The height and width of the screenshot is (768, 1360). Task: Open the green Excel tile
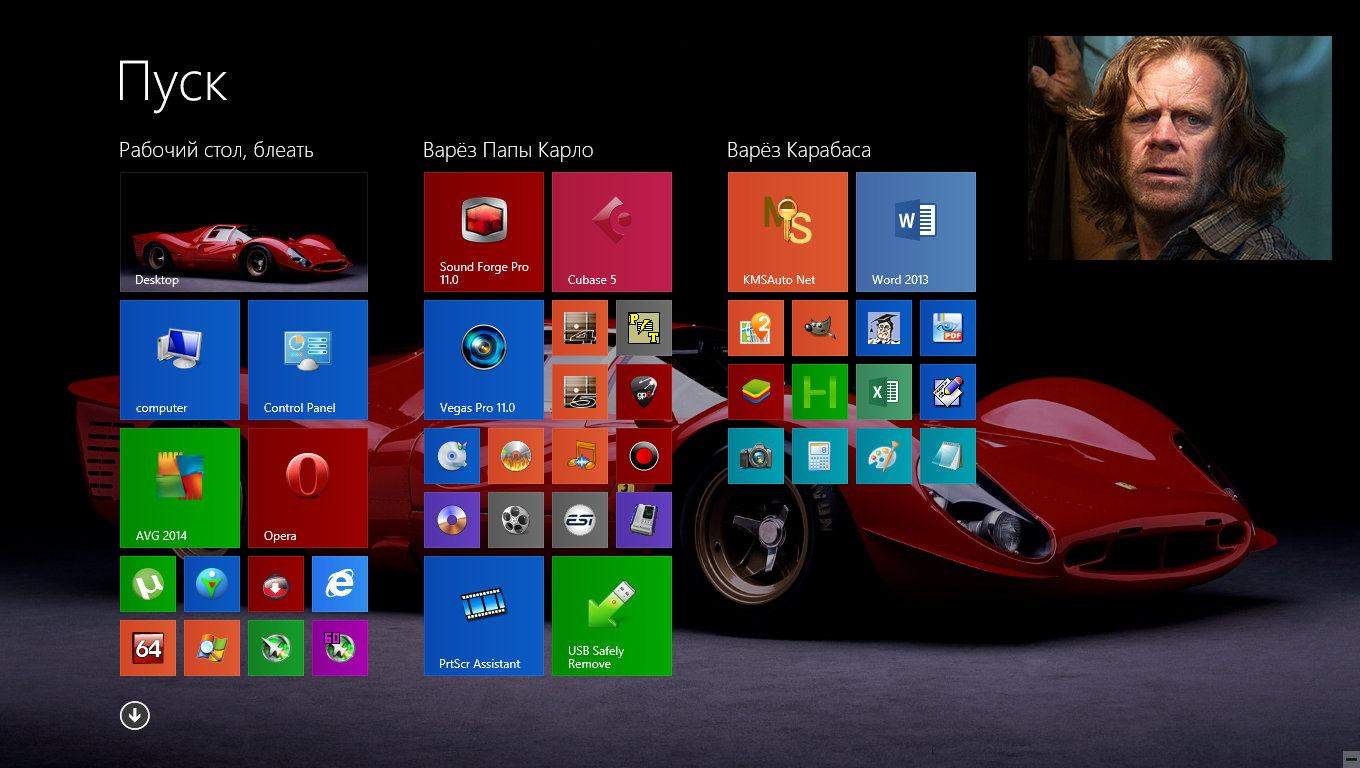[884, 392]
